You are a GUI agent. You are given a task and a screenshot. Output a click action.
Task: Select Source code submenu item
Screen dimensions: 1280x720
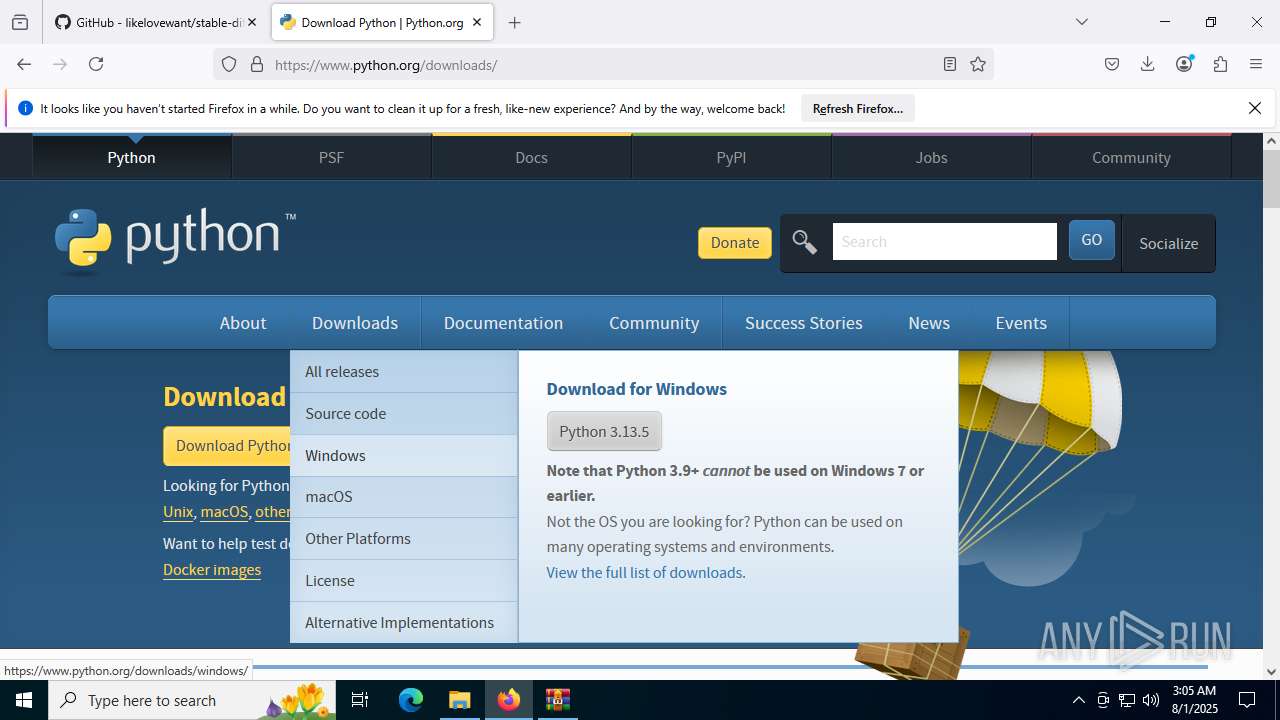404,414
